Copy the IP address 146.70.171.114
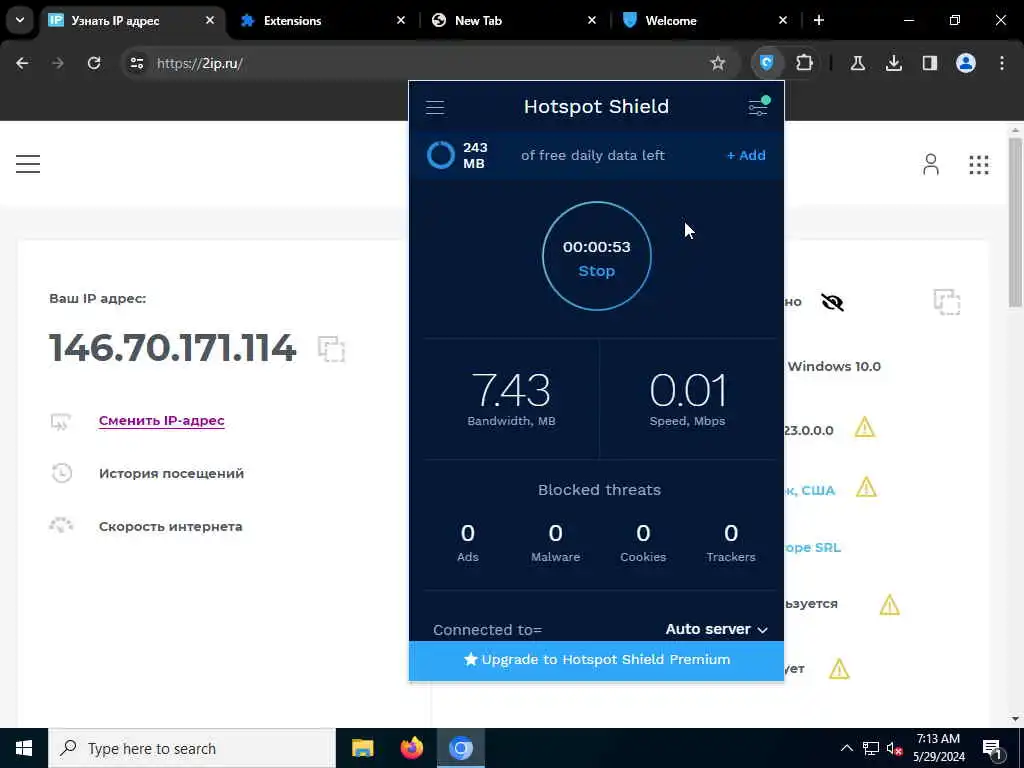This screenshot has width=1024, height=768. pos(331,349)
